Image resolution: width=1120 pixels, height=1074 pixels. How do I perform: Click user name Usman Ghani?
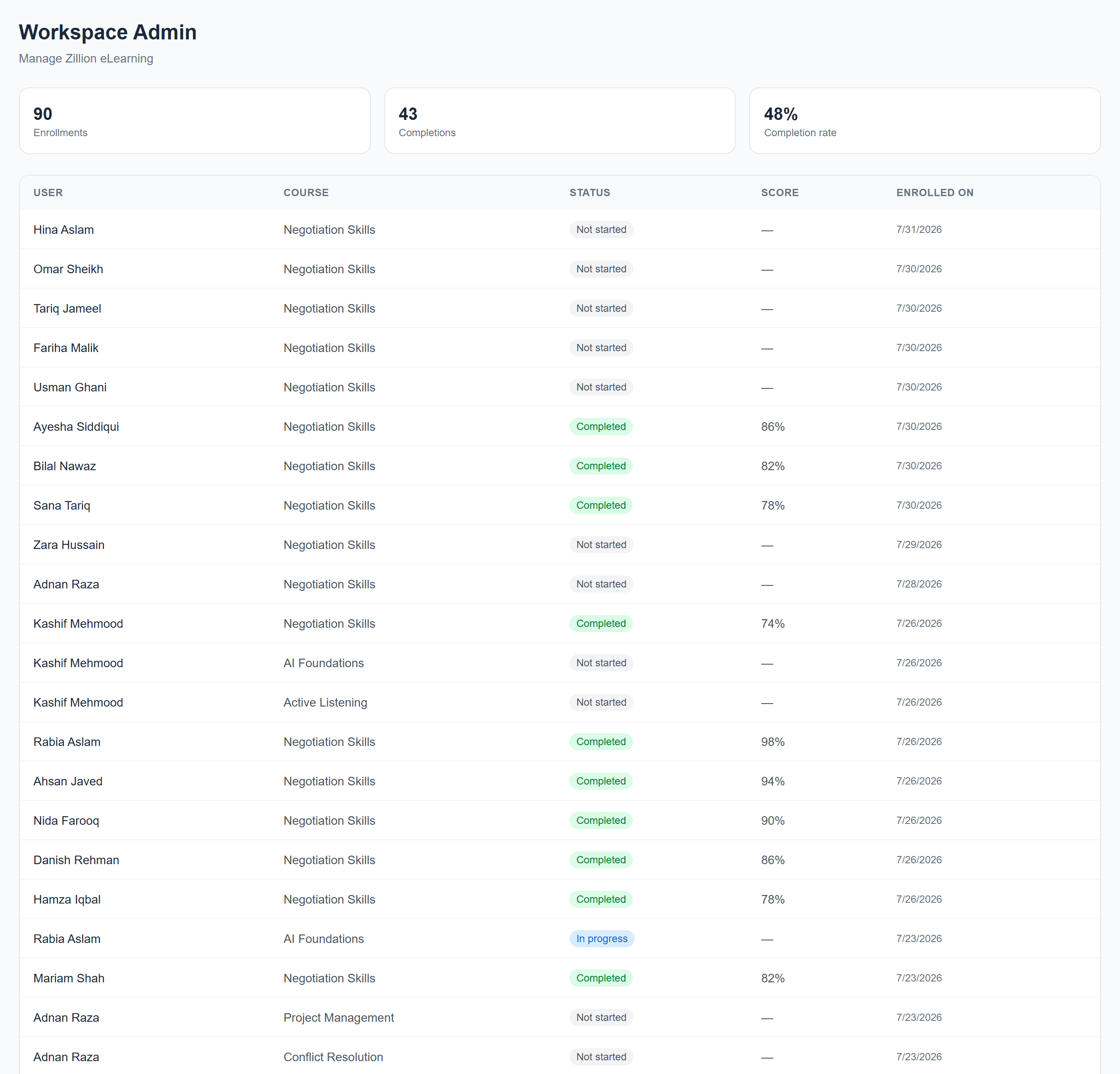click(x=70, y=388)
